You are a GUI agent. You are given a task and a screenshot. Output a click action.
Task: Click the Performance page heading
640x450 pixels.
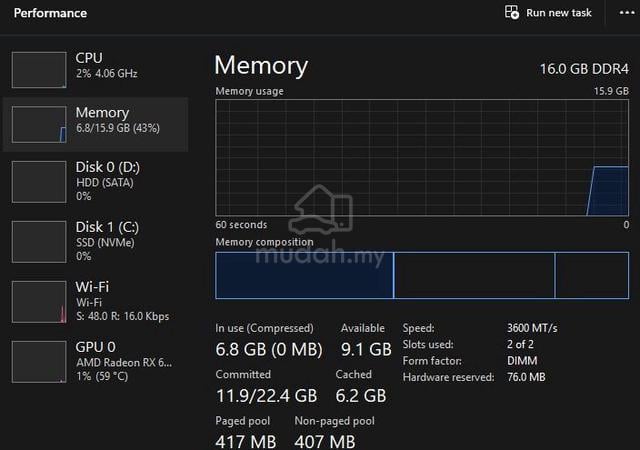(x=50, y=13)
